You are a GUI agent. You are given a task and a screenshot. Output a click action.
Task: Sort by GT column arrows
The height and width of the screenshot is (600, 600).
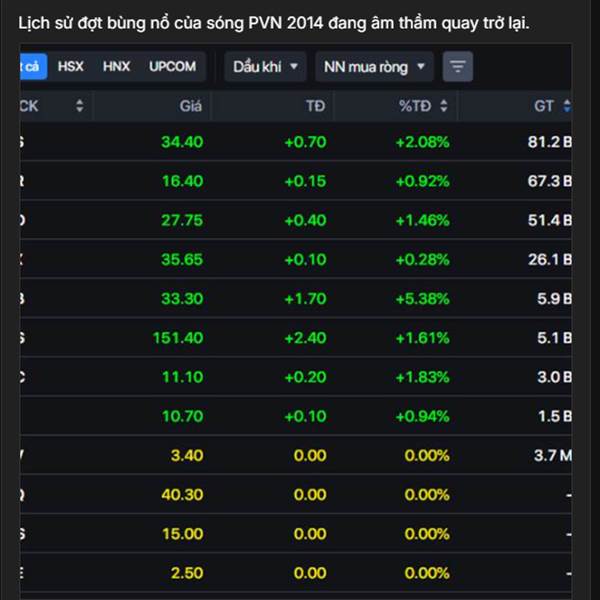tap(567, 106)
